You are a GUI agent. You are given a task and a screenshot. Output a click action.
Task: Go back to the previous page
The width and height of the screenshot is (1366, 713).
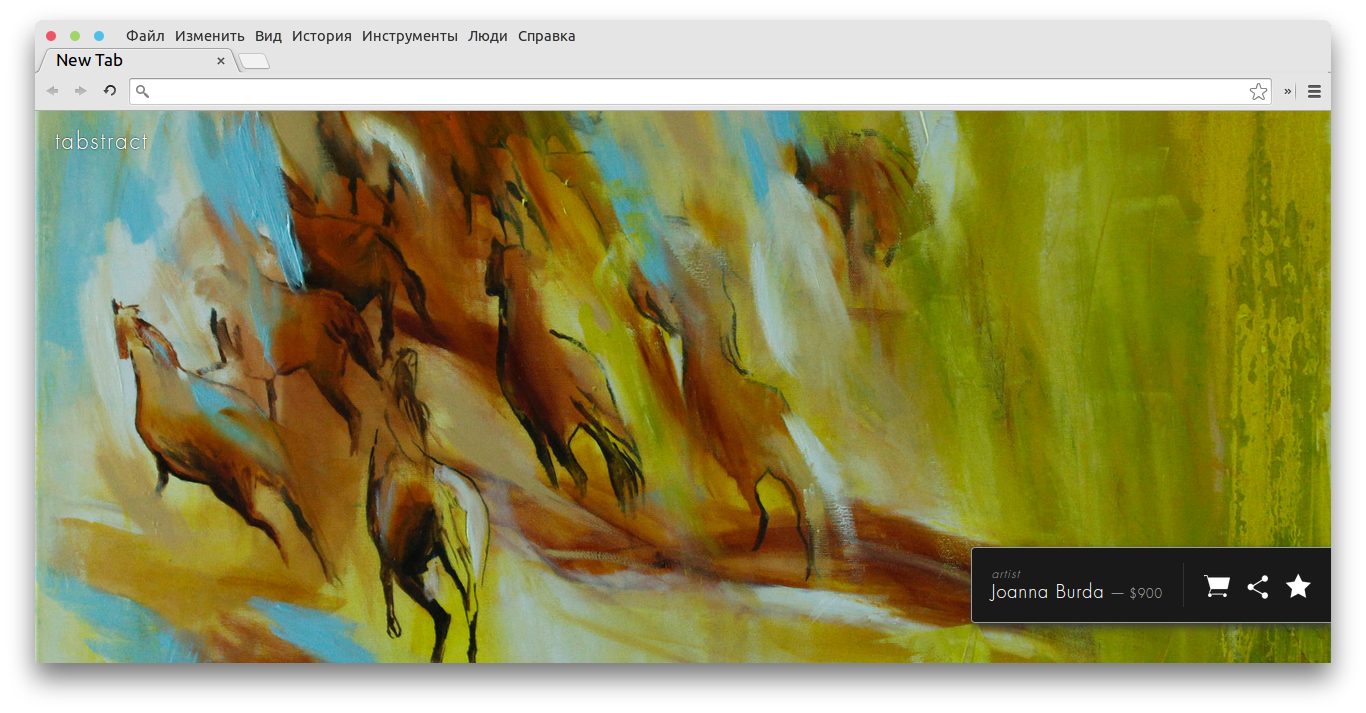(52, 91)
